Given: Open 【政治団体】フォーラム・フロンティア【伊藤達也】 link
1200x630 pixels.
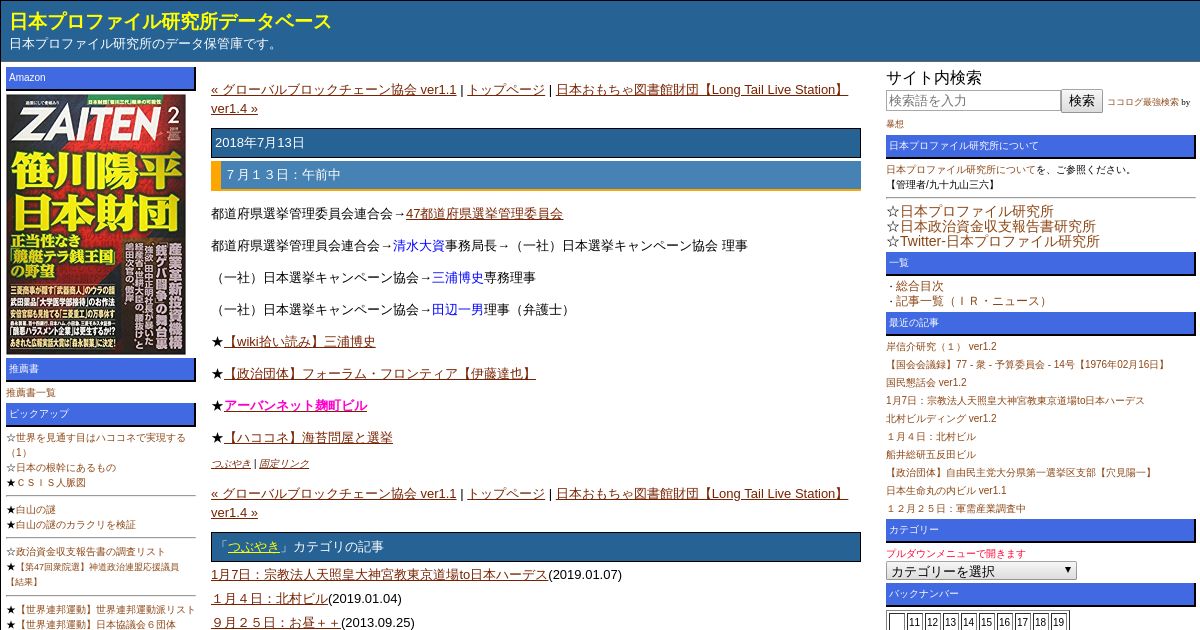Looking at the screenshot, I should 380,373.
